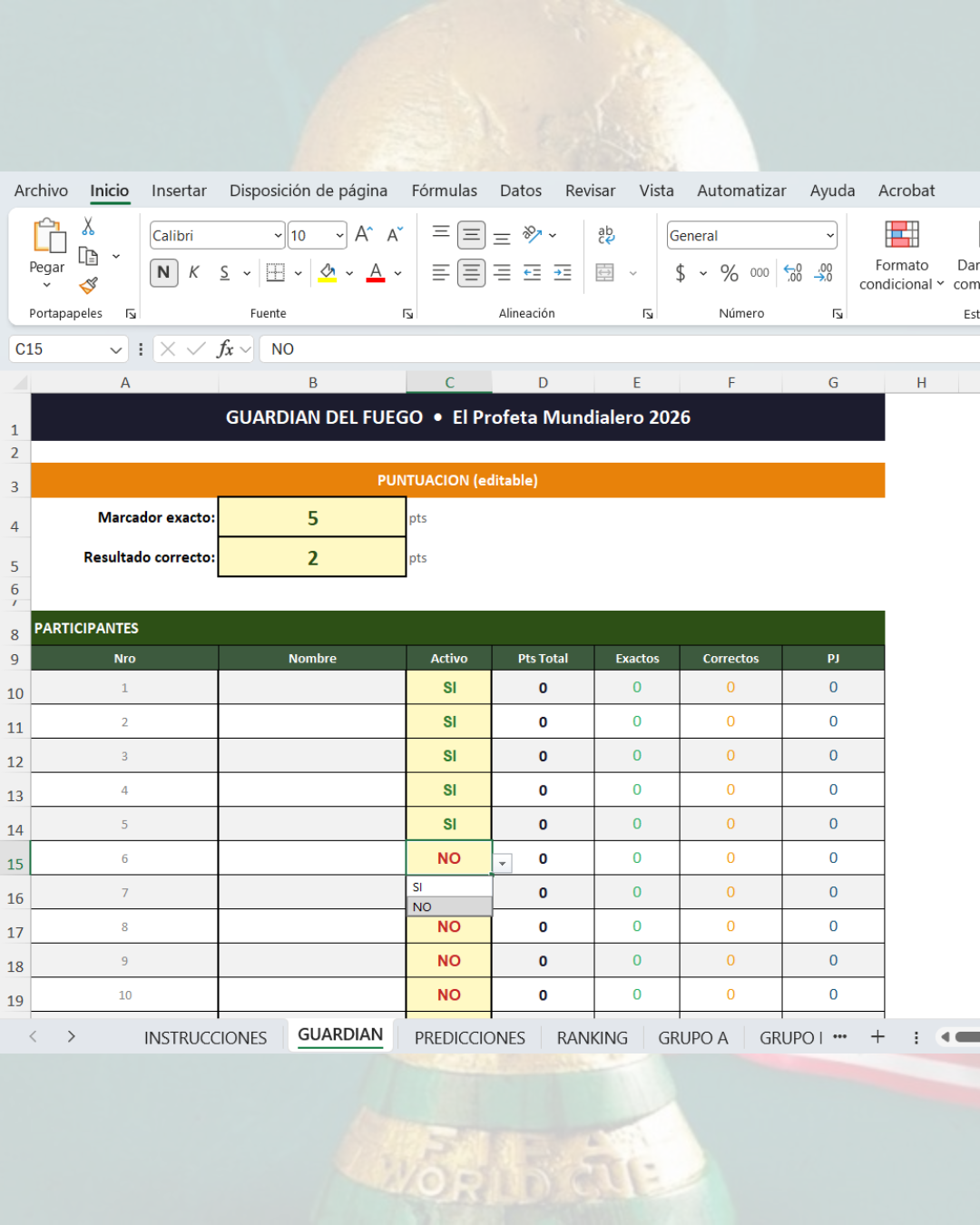Choose SI in the validation list

coord(449,887)
